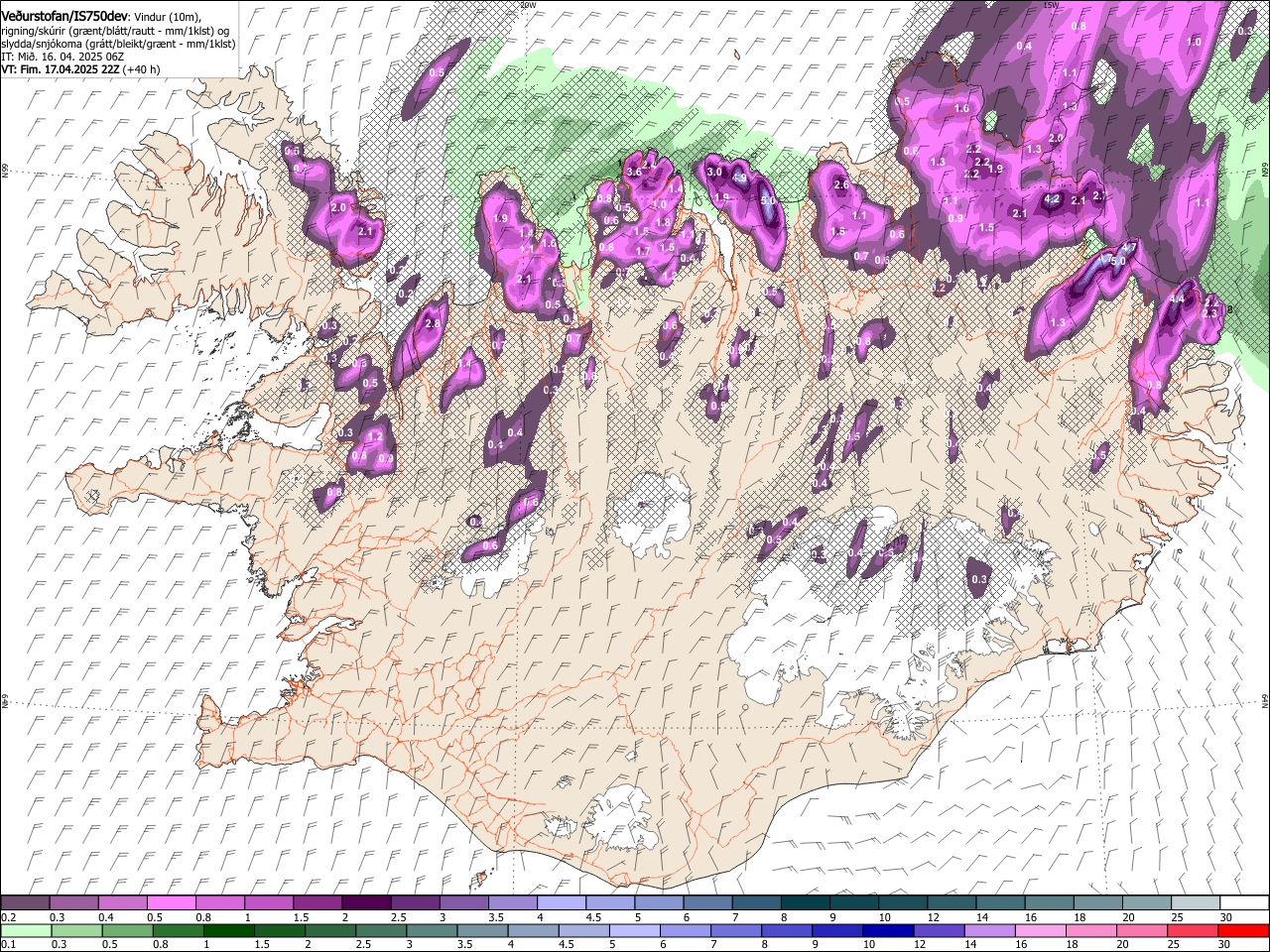Click the 2.8 precipitation value on map
The height and width of the screenshot is (952, 1270).
click(x=432, y=323)
